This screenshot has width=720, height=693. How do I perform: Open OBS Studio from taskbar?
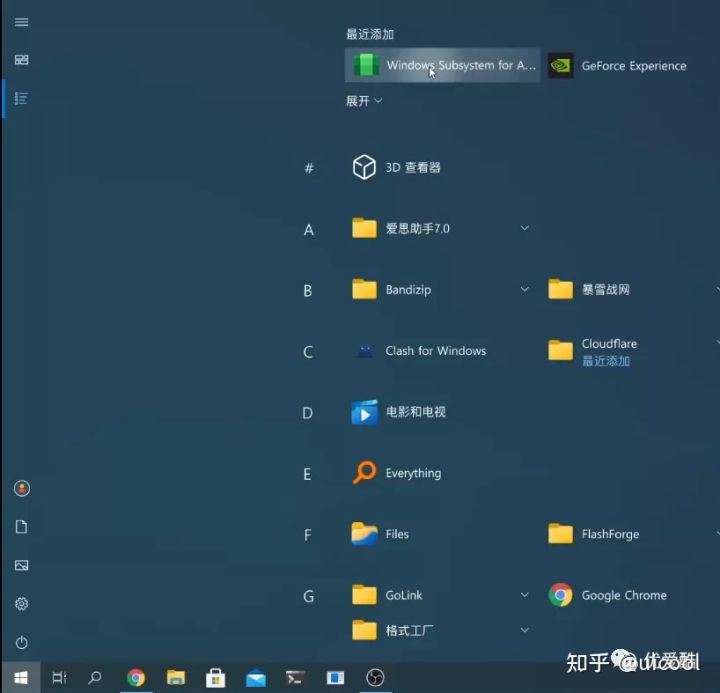375,677
